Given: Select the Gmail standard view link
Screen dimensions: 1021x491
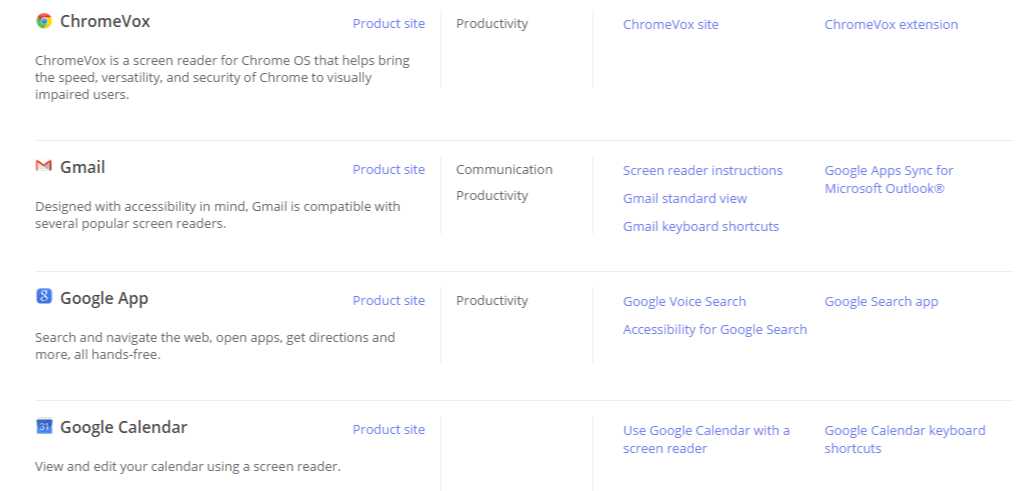Looking at the screenshot, I should coord(684,199).
